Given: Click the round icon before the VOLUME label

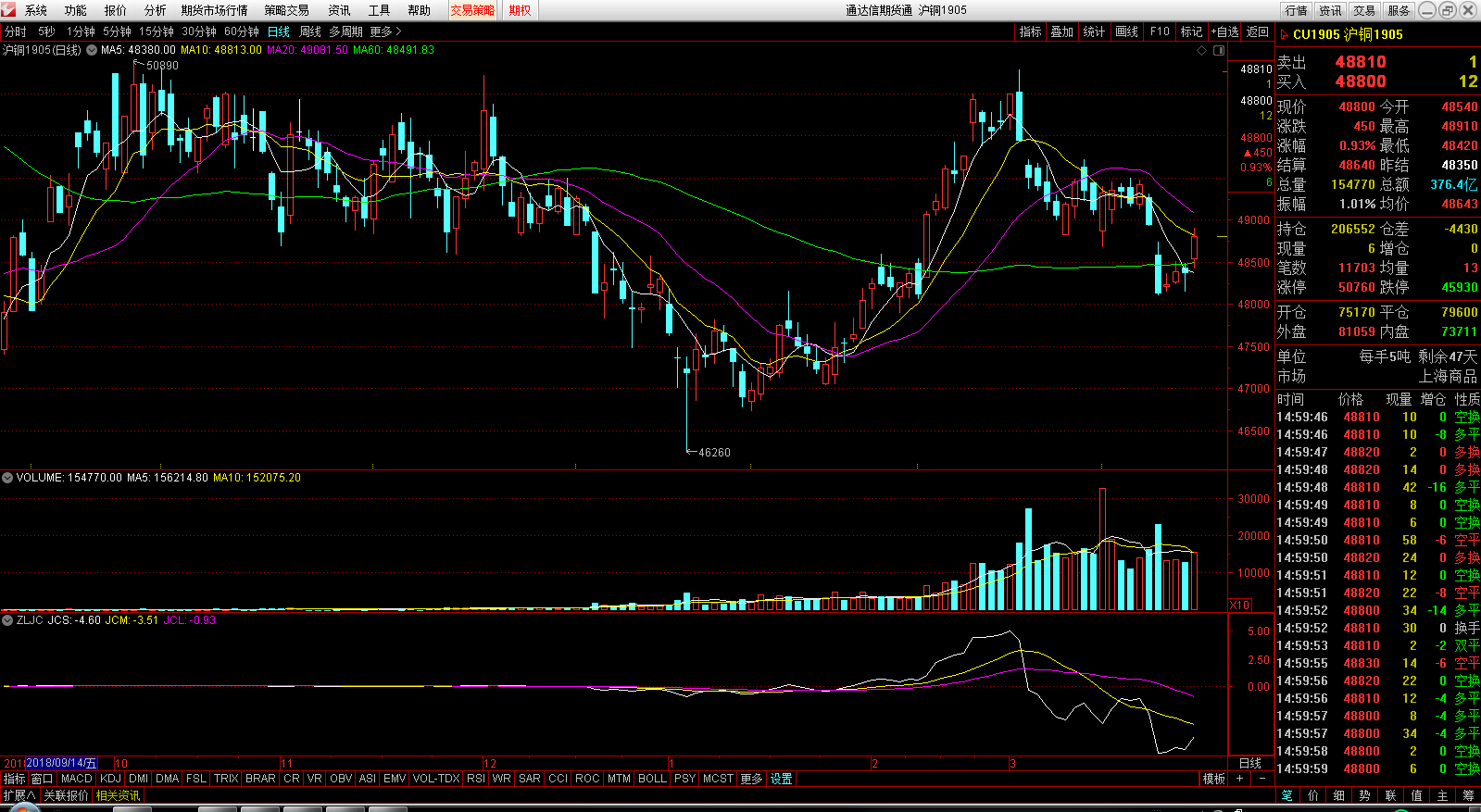Looking at the screenshot, I should pyautogui.click(x=7, y=478).
